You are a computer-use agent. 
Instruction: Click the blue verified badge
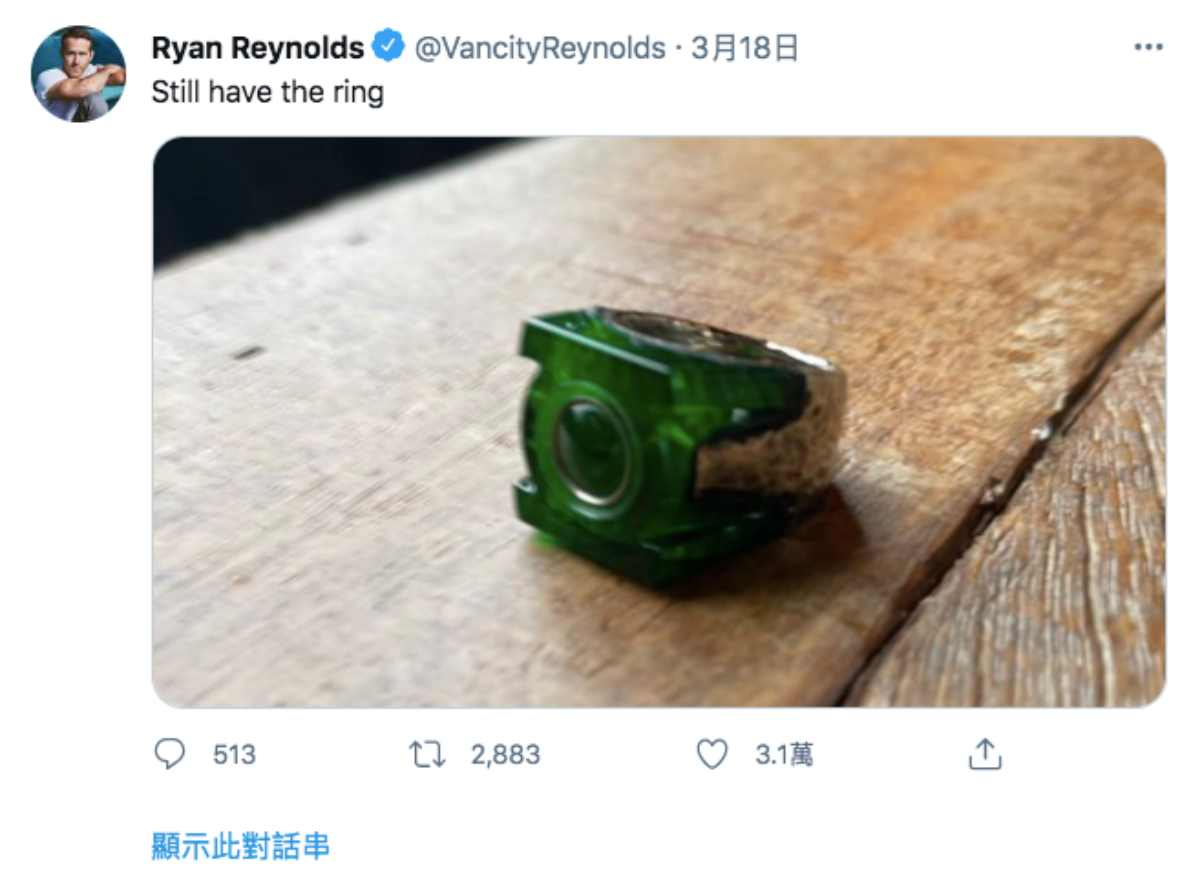tap(388, 47)
